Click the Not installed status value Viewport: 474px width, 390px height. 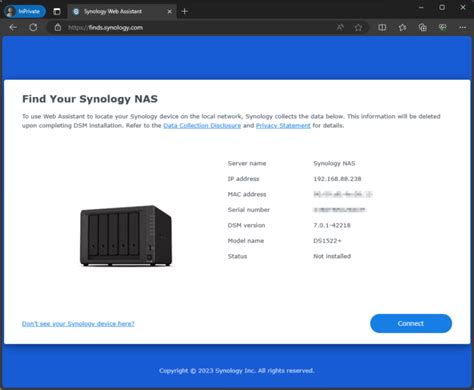tap(332, 256)
